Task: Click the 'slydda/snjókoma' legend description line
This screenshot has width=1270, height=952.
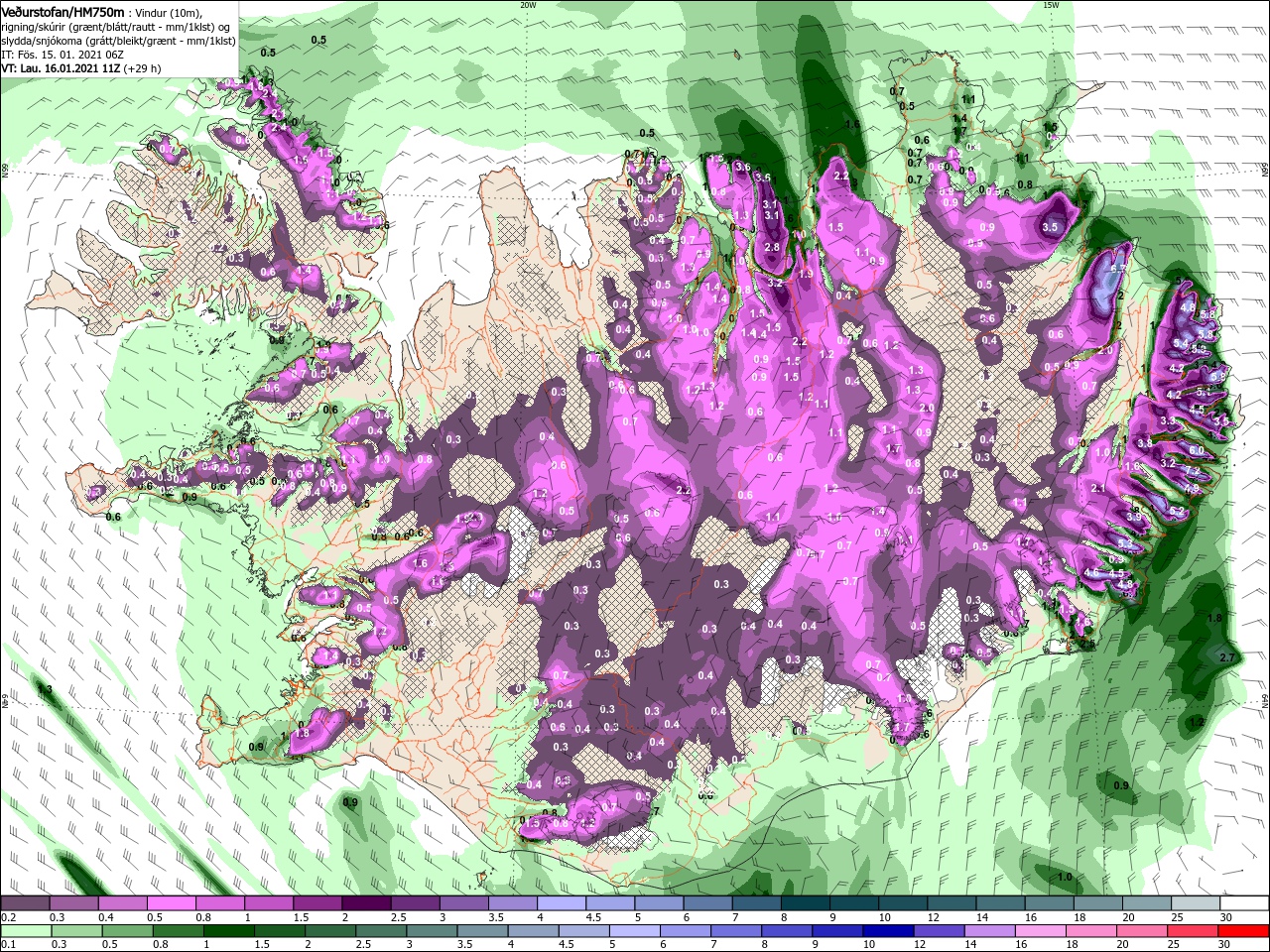Action: tap(118, 41)
